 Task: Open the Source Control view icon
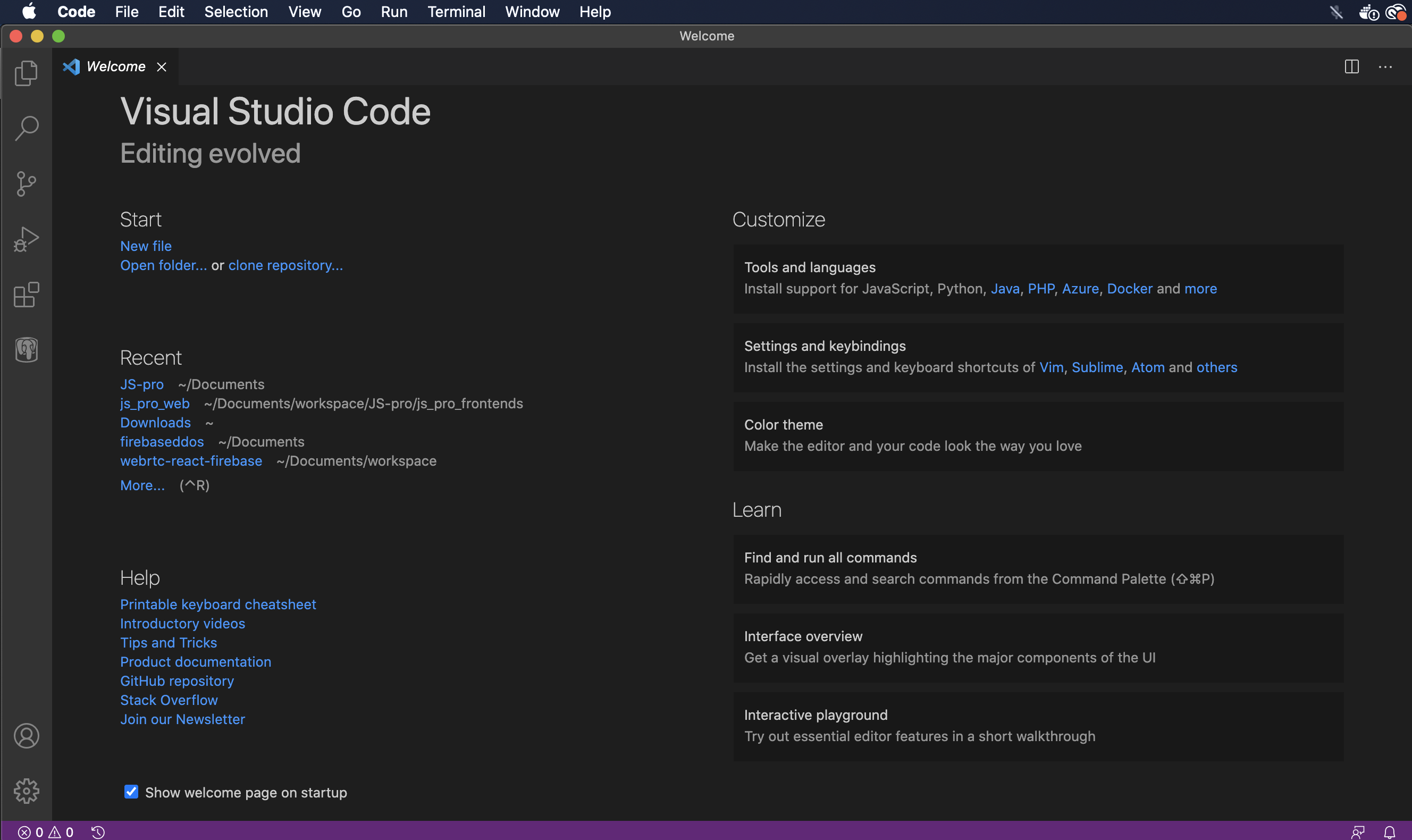click(26, 184)
